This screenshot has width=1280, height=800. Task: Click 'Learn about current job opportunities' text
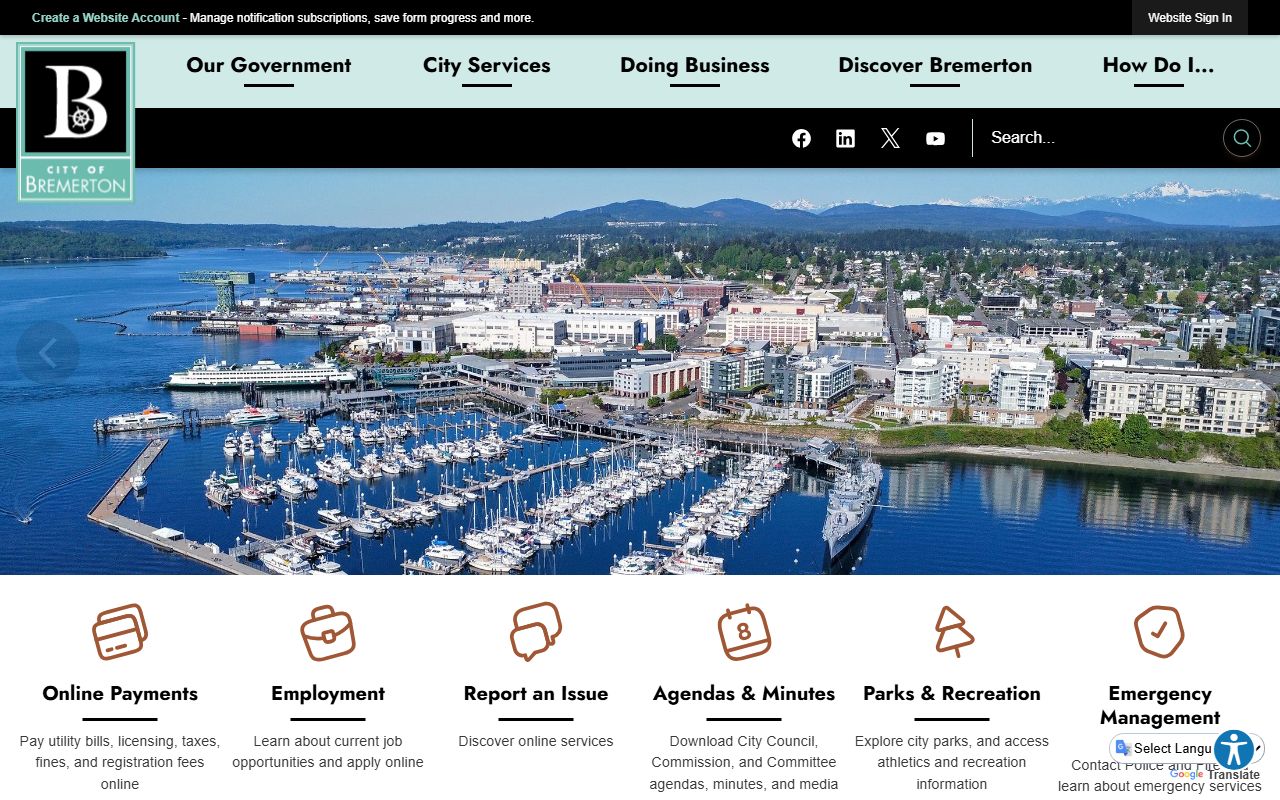pyautogui.click(x=328, y=752)
